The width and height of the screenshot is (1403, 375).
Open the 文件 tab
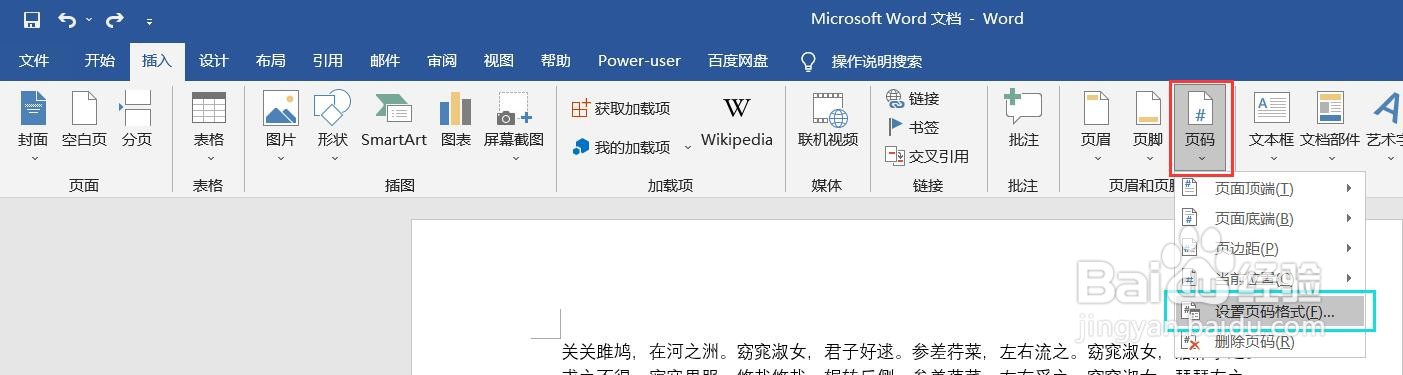pyautogui.click(x=34, y=61)
